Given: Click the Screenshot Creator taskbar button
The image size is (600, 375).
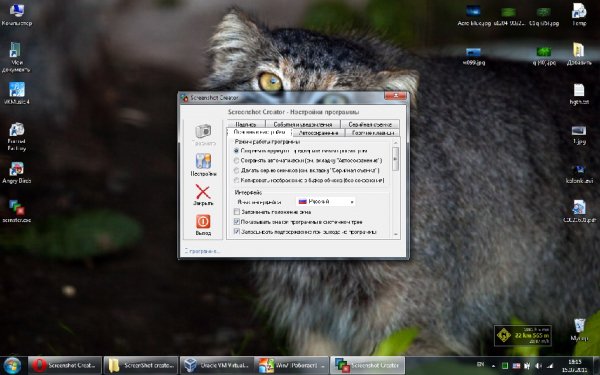Looking at the screenshot, I should point(368,365).
